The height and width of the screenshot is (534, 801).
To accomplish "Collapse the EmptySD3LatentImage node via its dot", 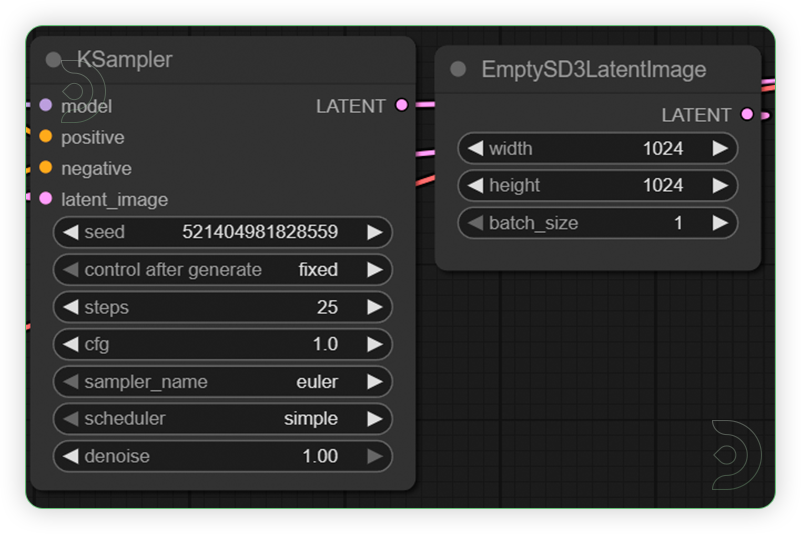I will pos(458,69).
